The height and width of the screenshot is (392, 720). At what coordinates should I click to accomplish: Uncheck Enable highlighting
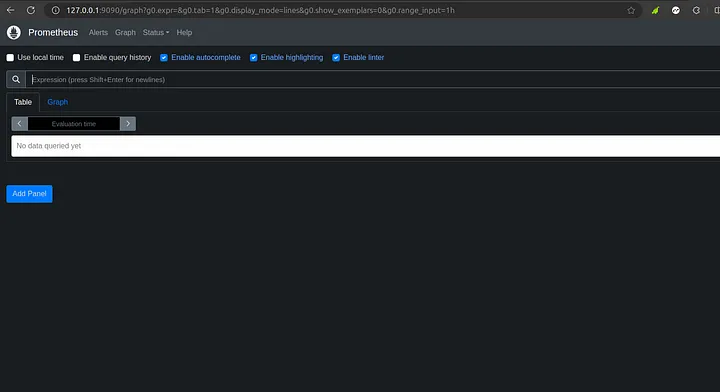coord(253,57)
